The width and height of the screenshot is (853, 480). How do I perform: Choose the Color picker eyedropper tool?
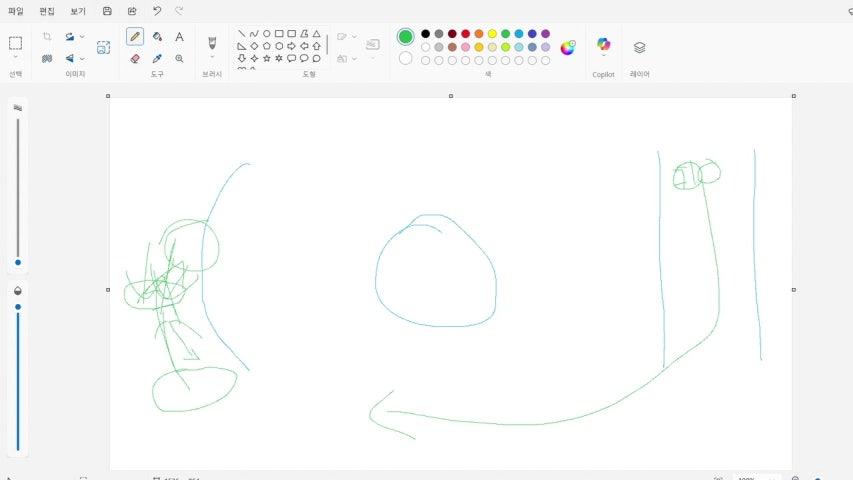(157, 58)
